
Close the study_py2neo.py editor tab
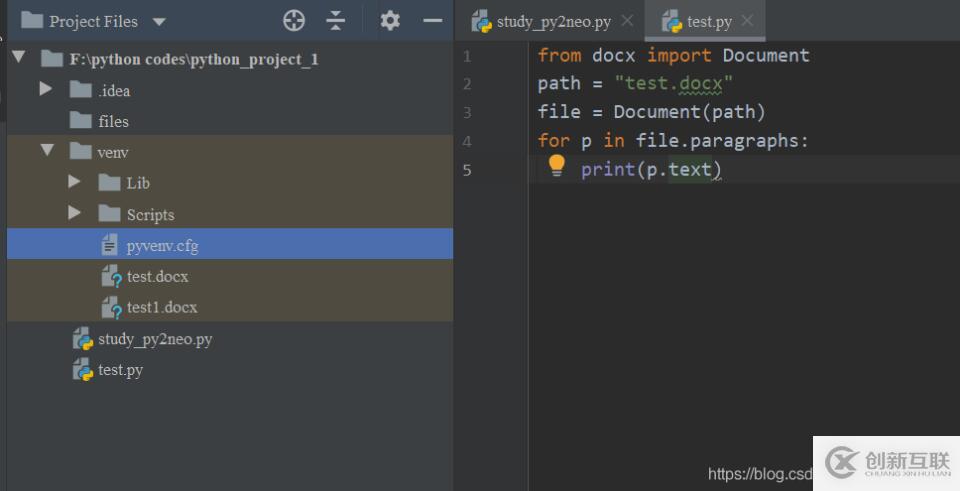point(627,21)
